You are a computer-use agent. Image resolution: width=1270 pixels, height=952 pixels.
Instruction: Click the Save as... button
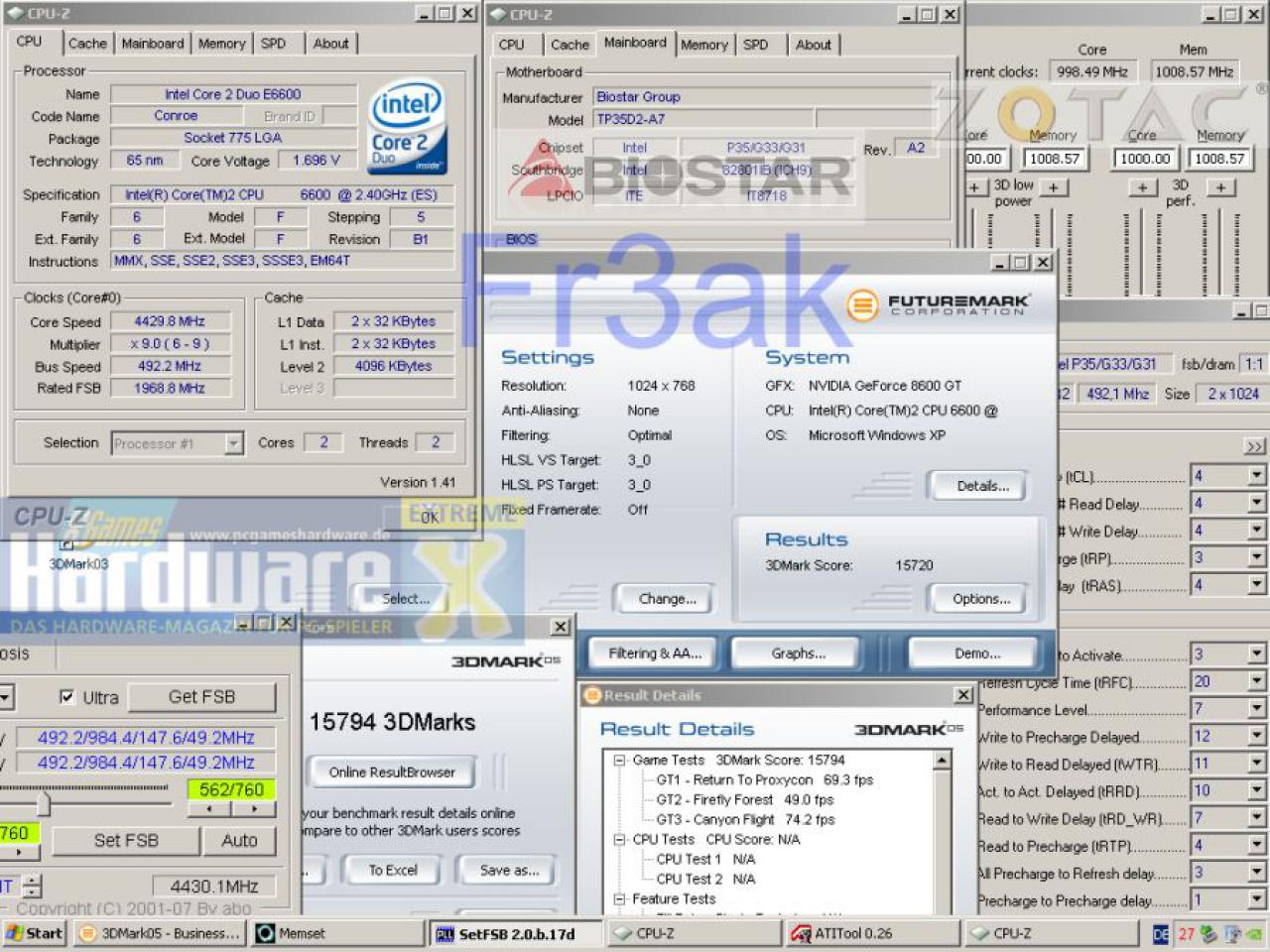click(x=509, y=870)
